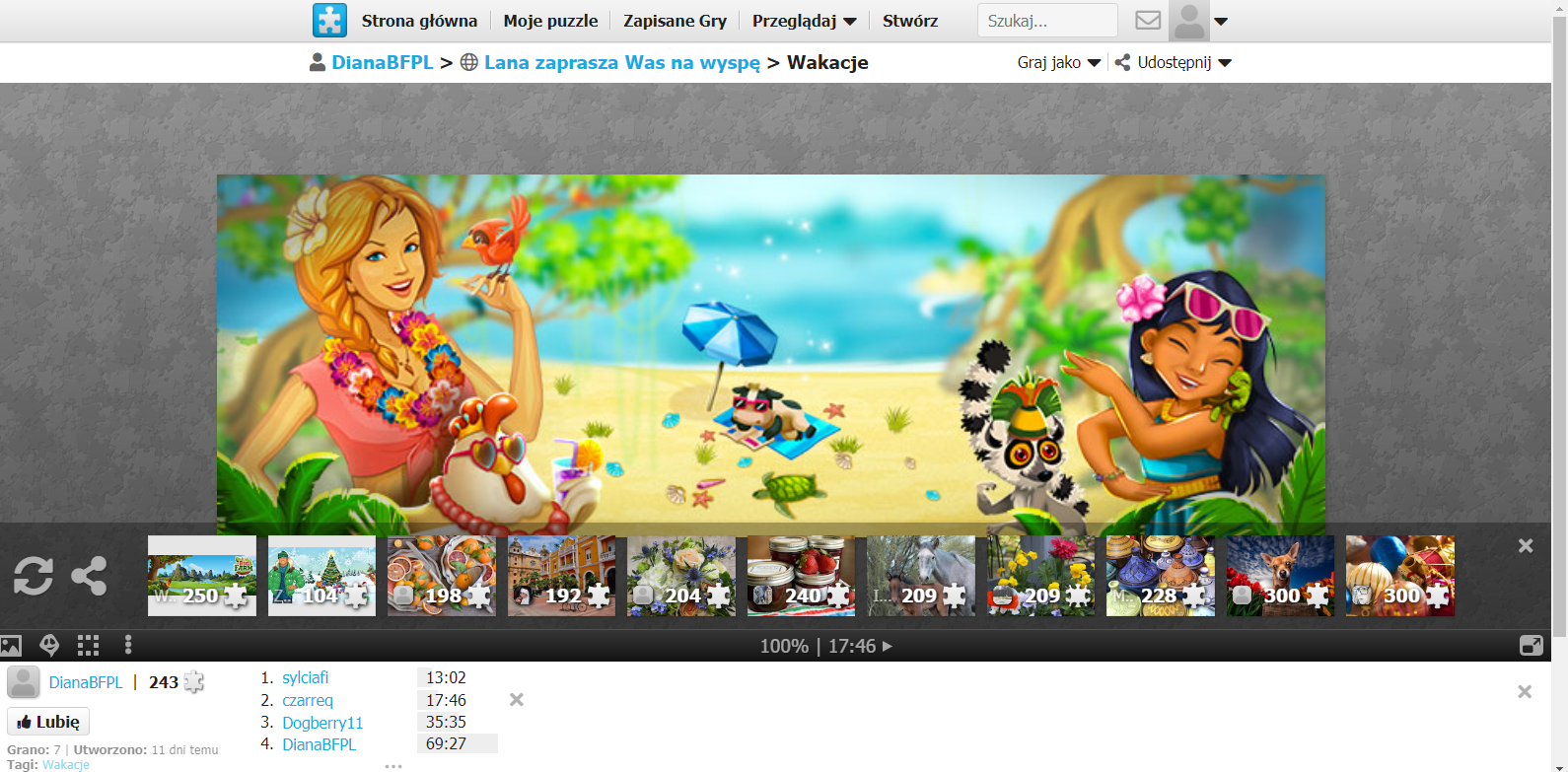
Task: Click the 69:27 time entry
Action: 446,743
